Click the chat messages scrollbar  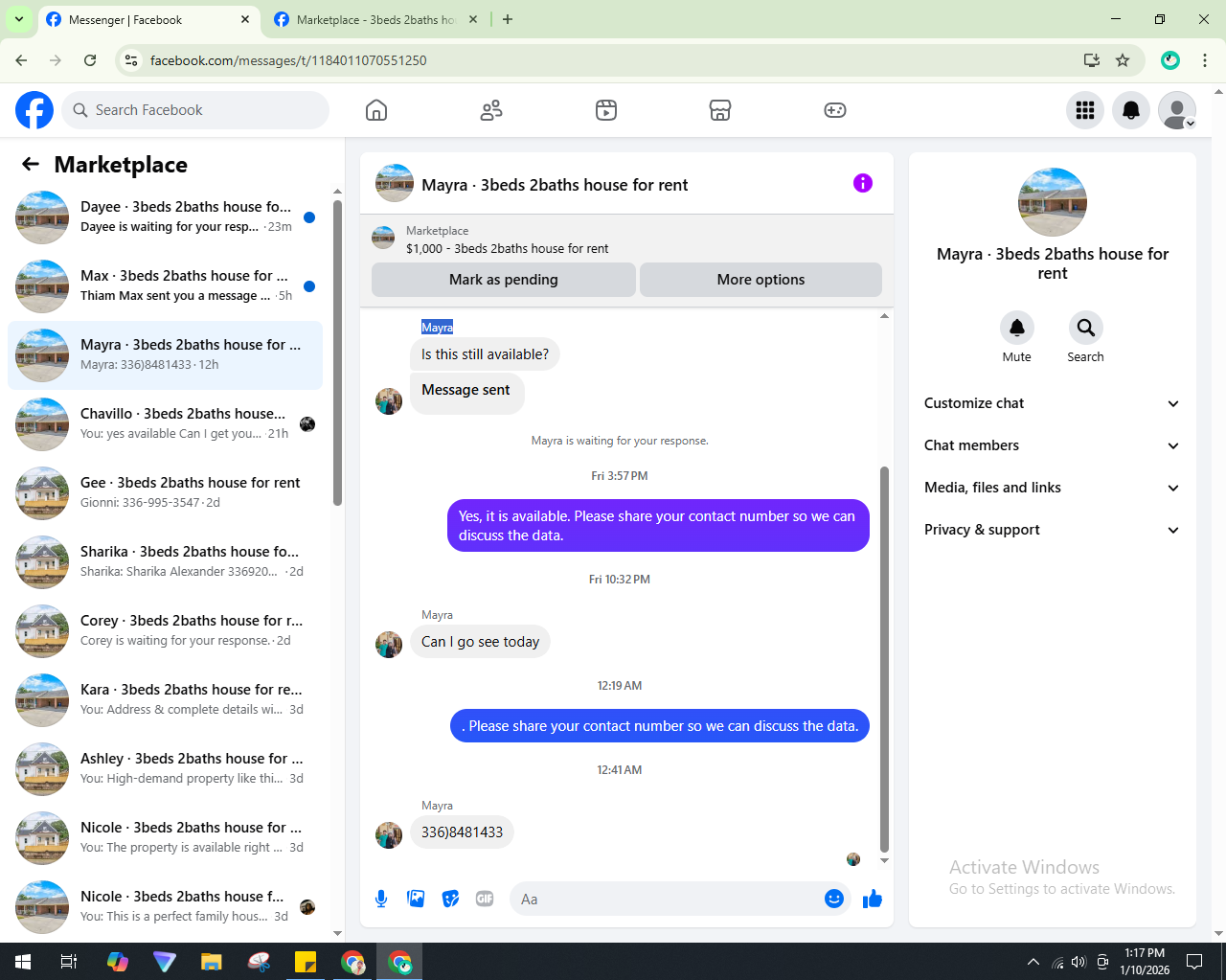pyautogui.click(x=884, y=659)
